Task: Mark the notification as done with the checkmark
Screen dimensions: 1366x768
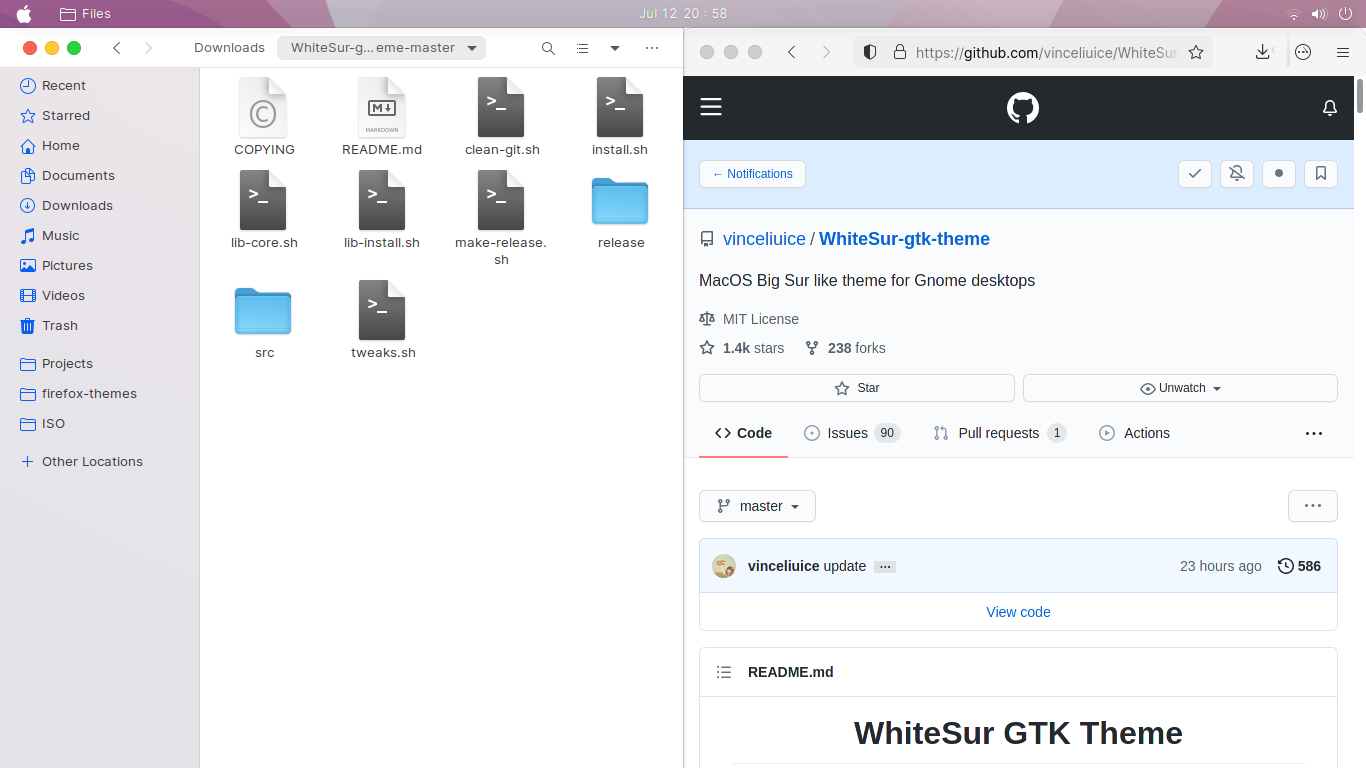Action: pos(1194,173)
